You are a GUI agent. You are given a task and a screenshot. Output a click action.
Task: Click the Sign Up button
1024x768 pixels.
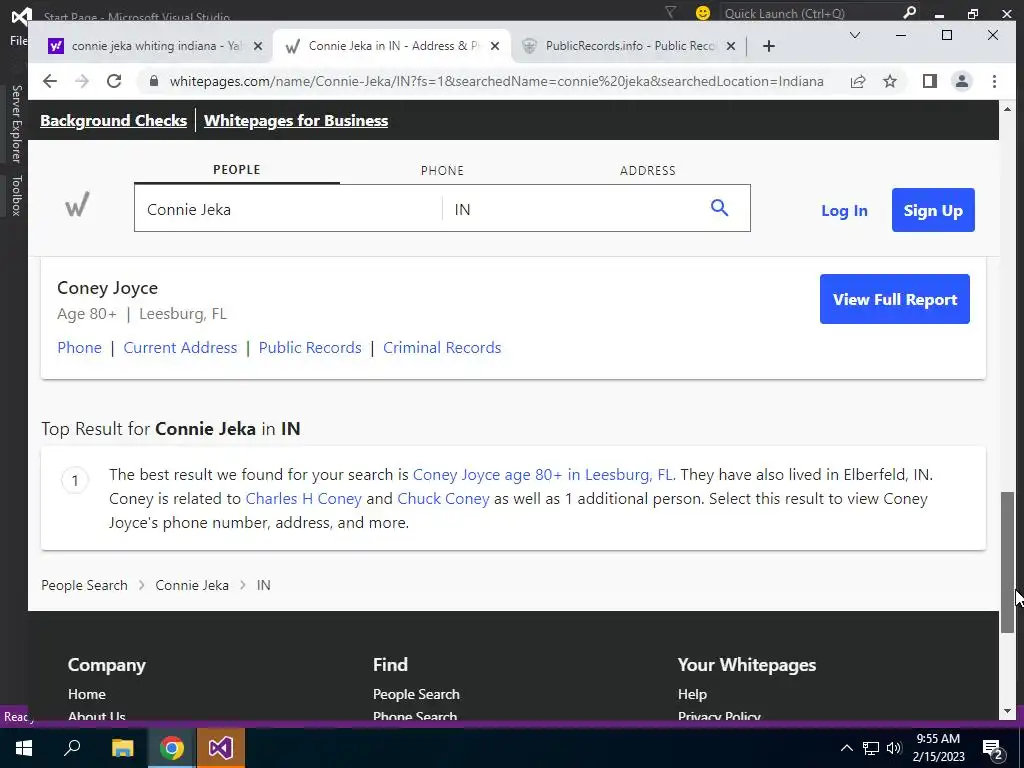coord(933,210)
